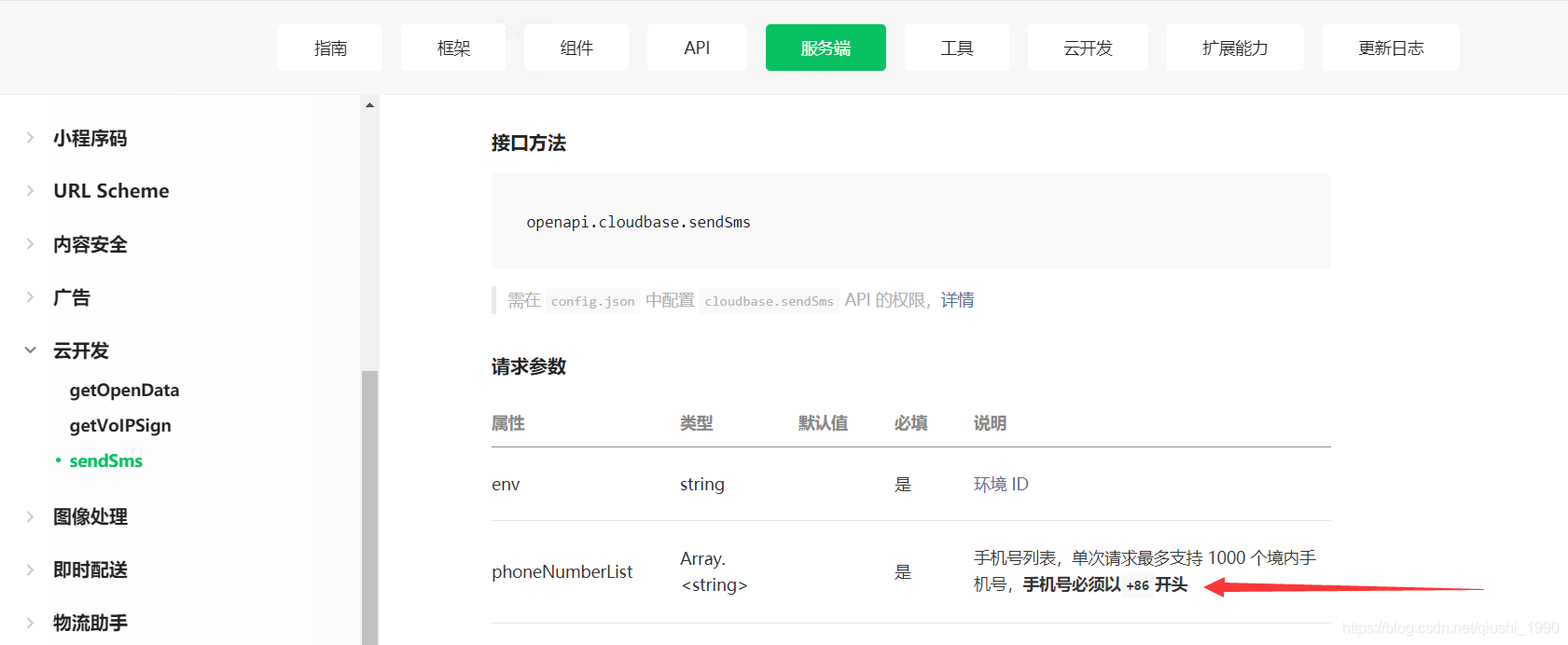Screen dimensions: 1568x645
Task: Expand the 小程序码 chevron in sidebar
Action: [30, 138]
